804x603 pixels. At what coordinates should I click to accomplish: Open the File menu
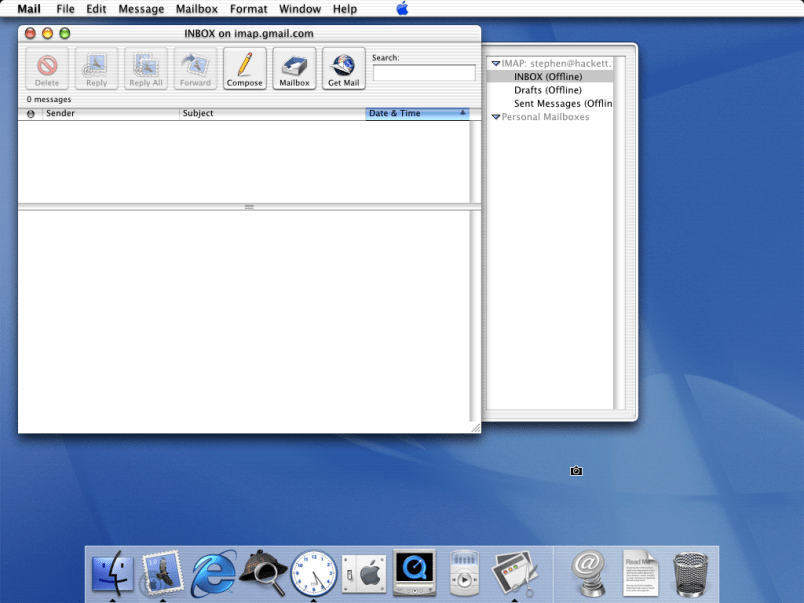65,9
